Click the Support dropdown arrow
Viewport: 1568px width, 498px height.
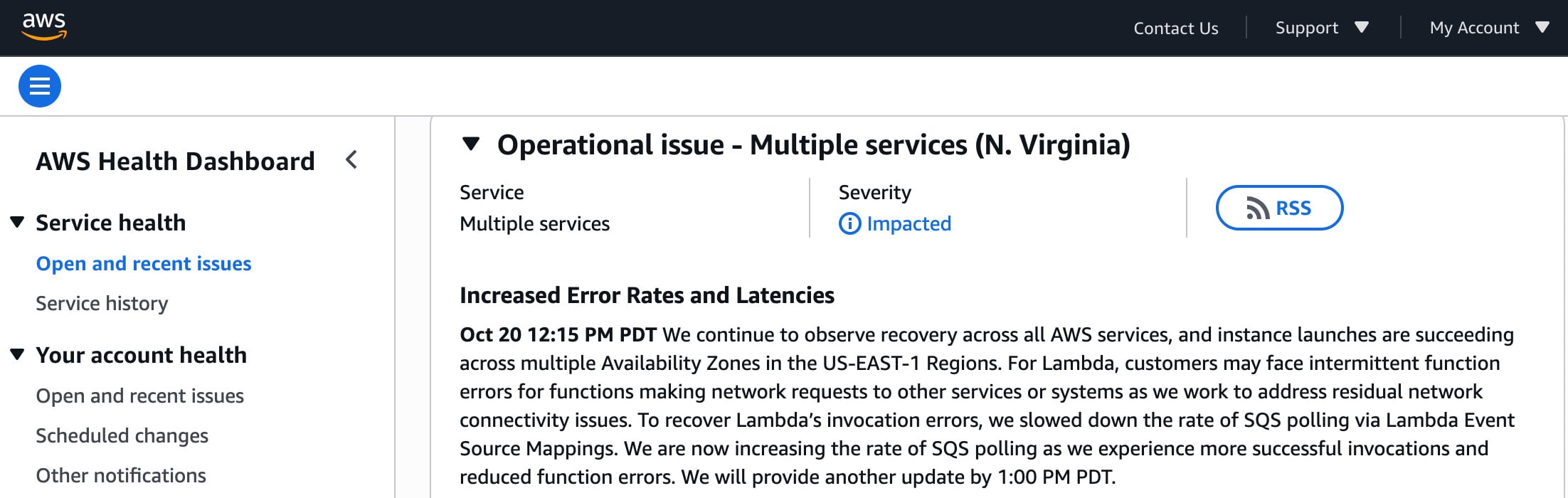(x=1362, y=28)
